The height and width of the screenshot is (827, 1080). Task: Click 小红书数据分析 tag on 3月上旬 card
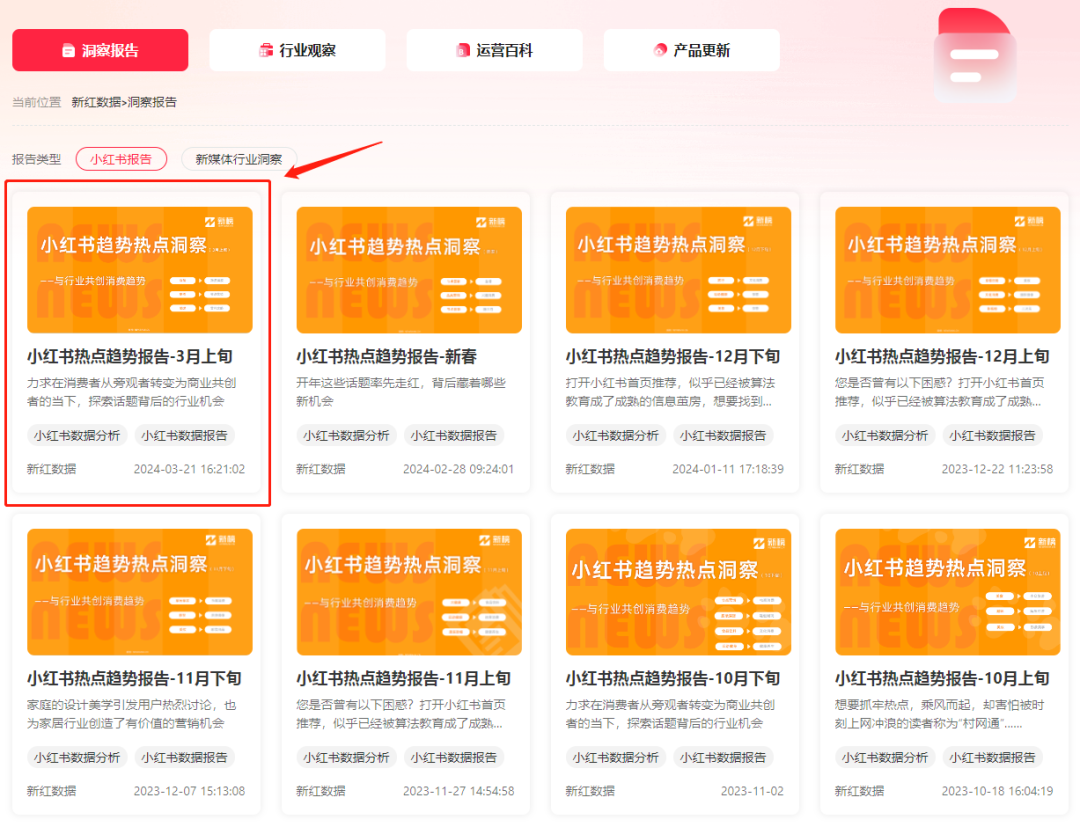(77, 436)
